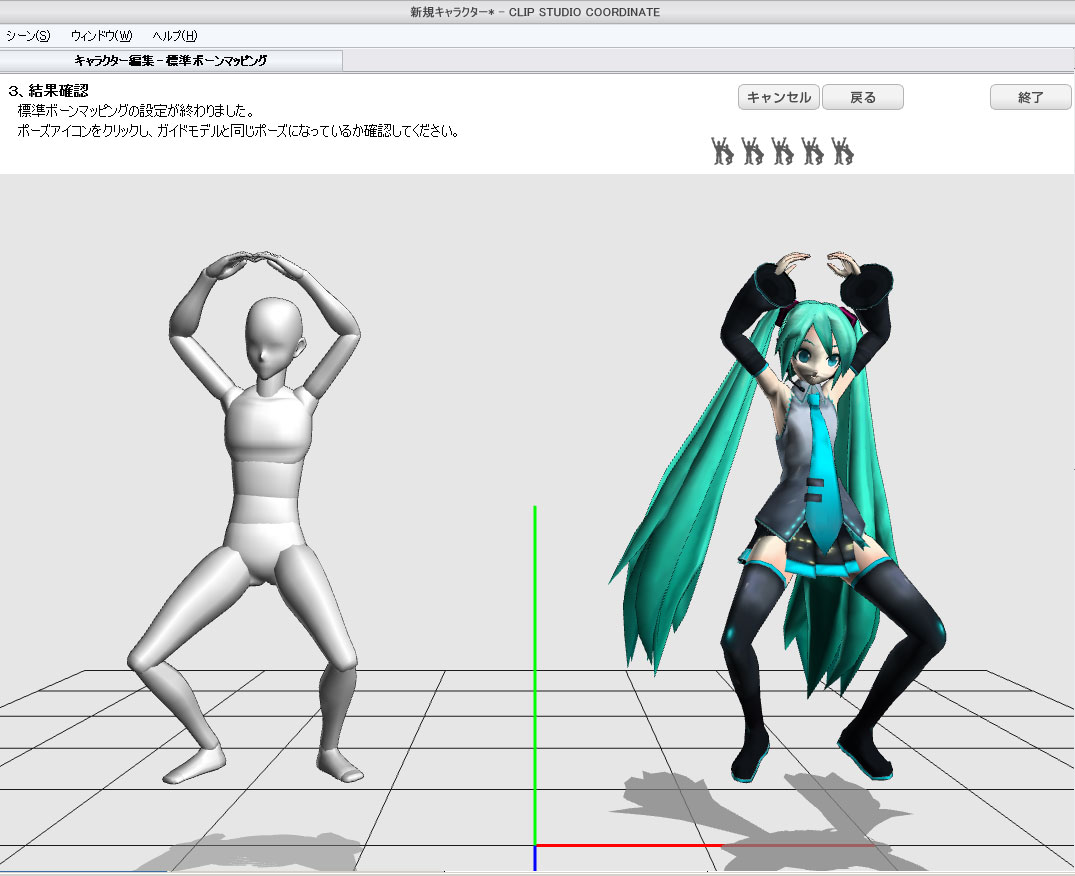Click the 3、結果確認 heading text
The width and height of the screenshot is (1075, 876).
point(48,90)
